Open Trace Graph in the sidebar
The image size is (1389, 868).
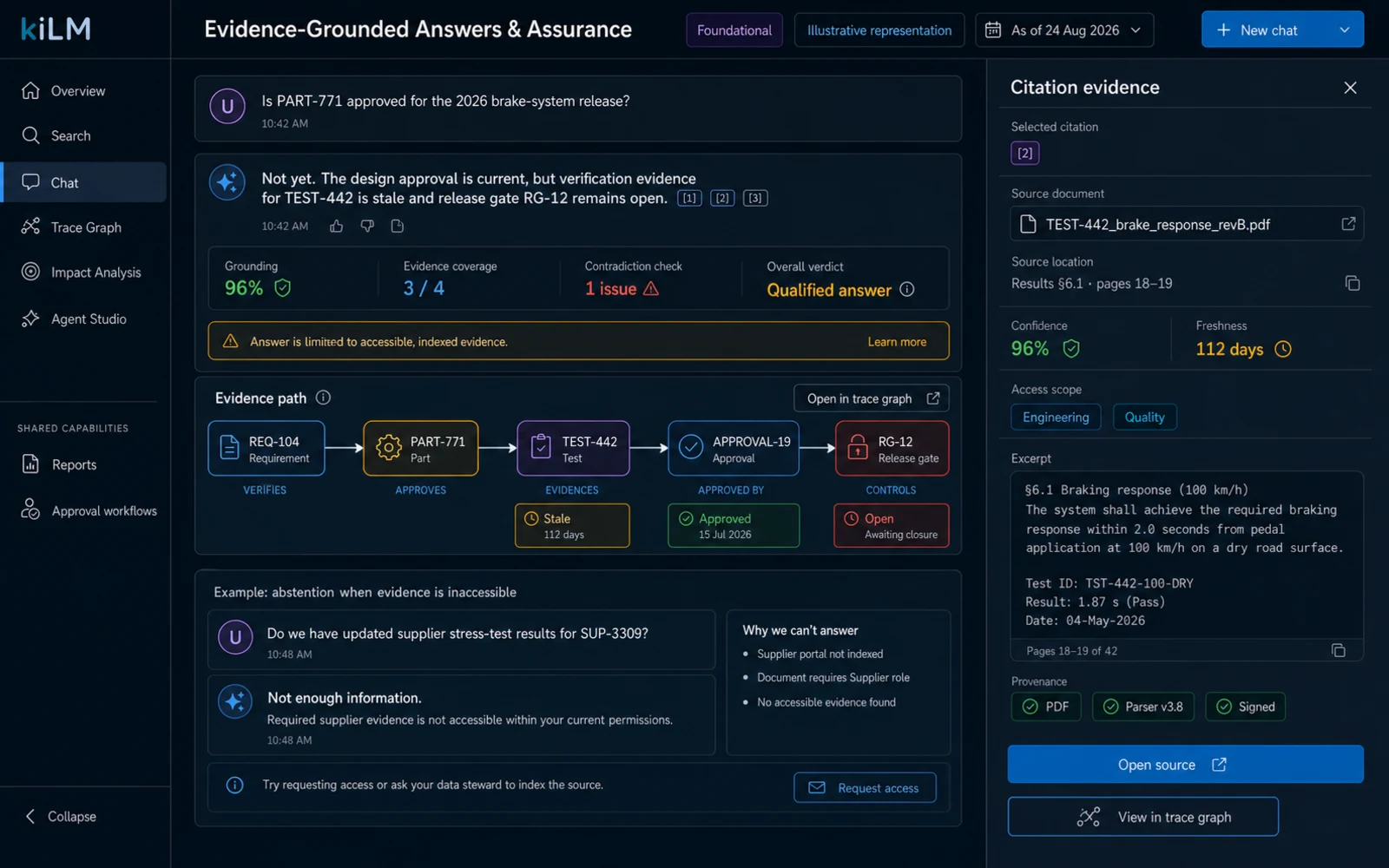84,227
